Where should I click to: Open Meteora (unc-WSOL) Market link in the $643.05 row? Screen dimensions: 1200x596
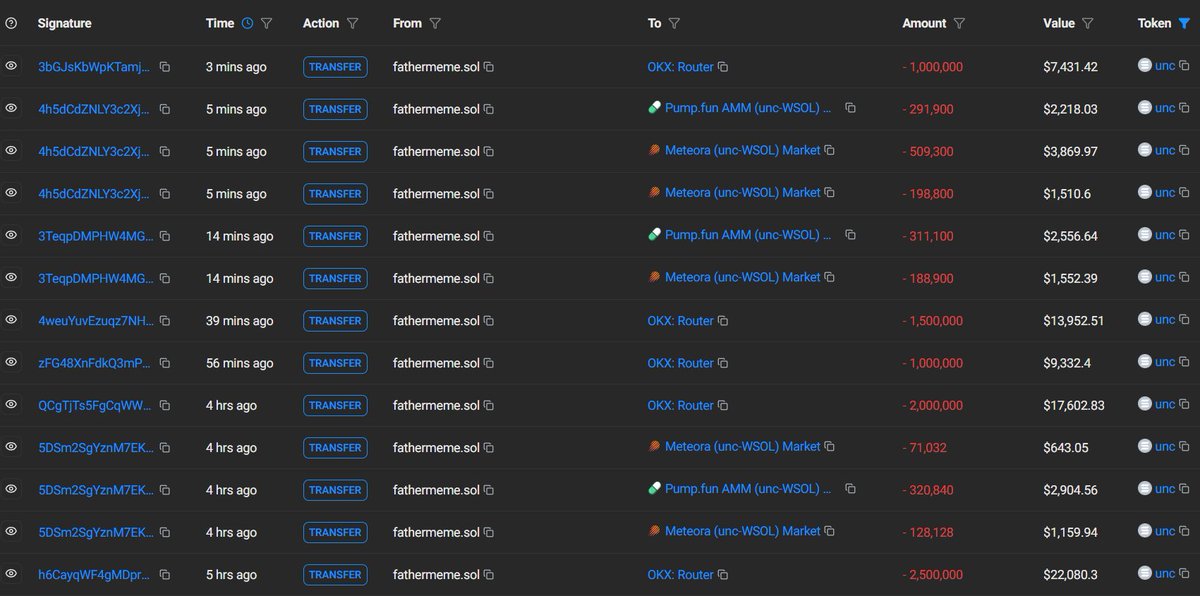(742, 447)
